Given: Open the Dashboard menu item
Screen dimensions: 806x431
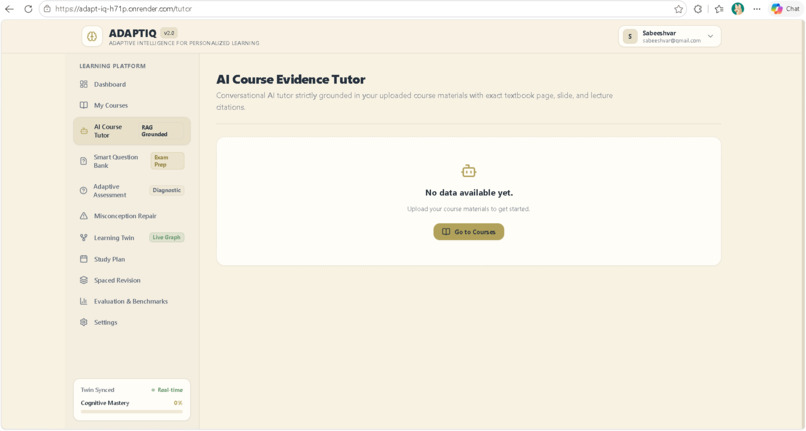Looking at the screenshot, I should click(132, 84).
